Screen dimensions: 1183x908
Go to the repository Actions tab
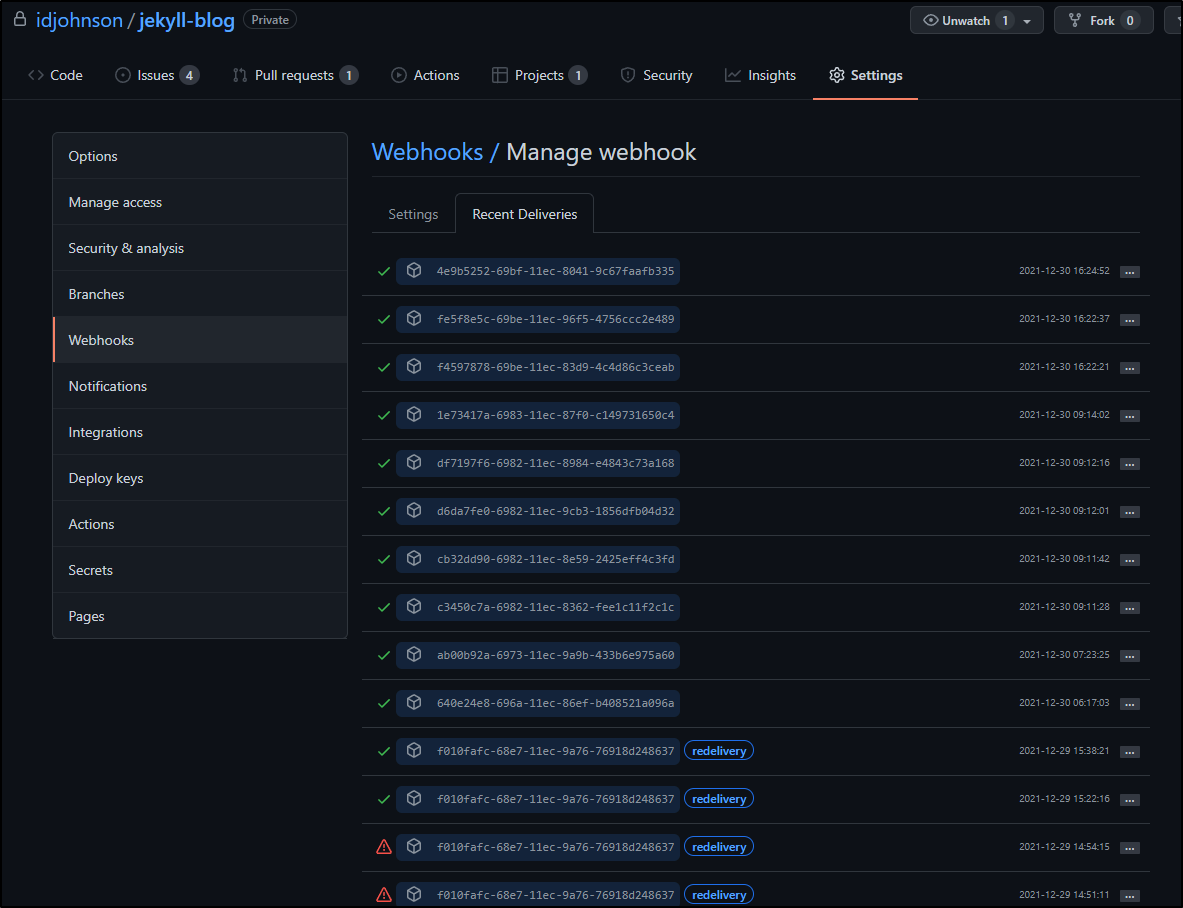tap(425, 75)
